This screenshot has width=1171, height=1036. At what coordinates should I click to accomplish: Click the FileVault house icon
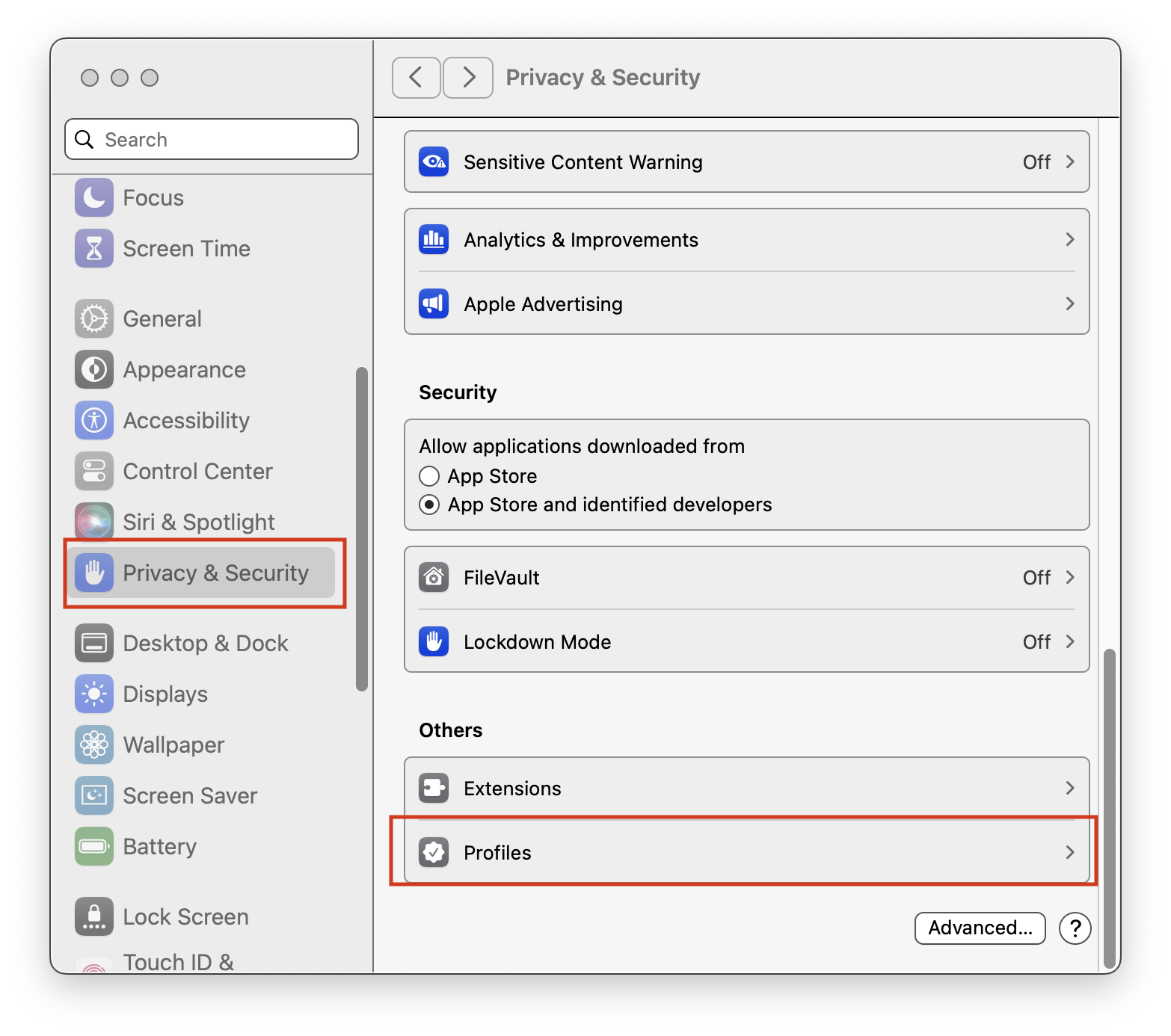pyautogui.click(x=434, y=578)
